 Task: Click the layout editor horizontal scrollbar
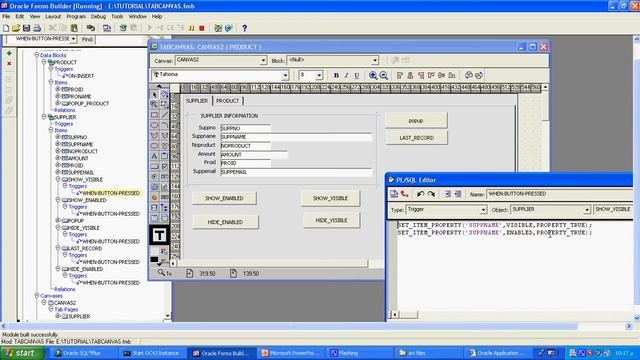[272, 264]
